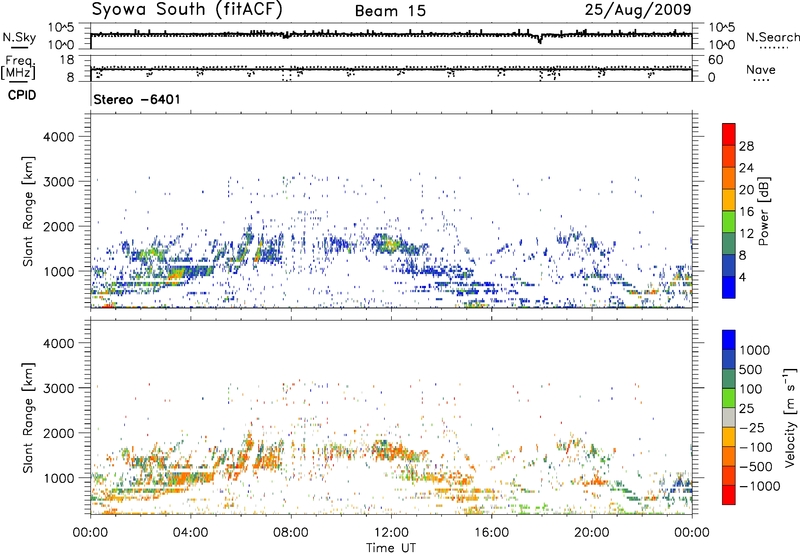This screenshot has height=554, width=800.
Task: Click the date '25/Aug/2009'
Action: click(x=638, y=9)
